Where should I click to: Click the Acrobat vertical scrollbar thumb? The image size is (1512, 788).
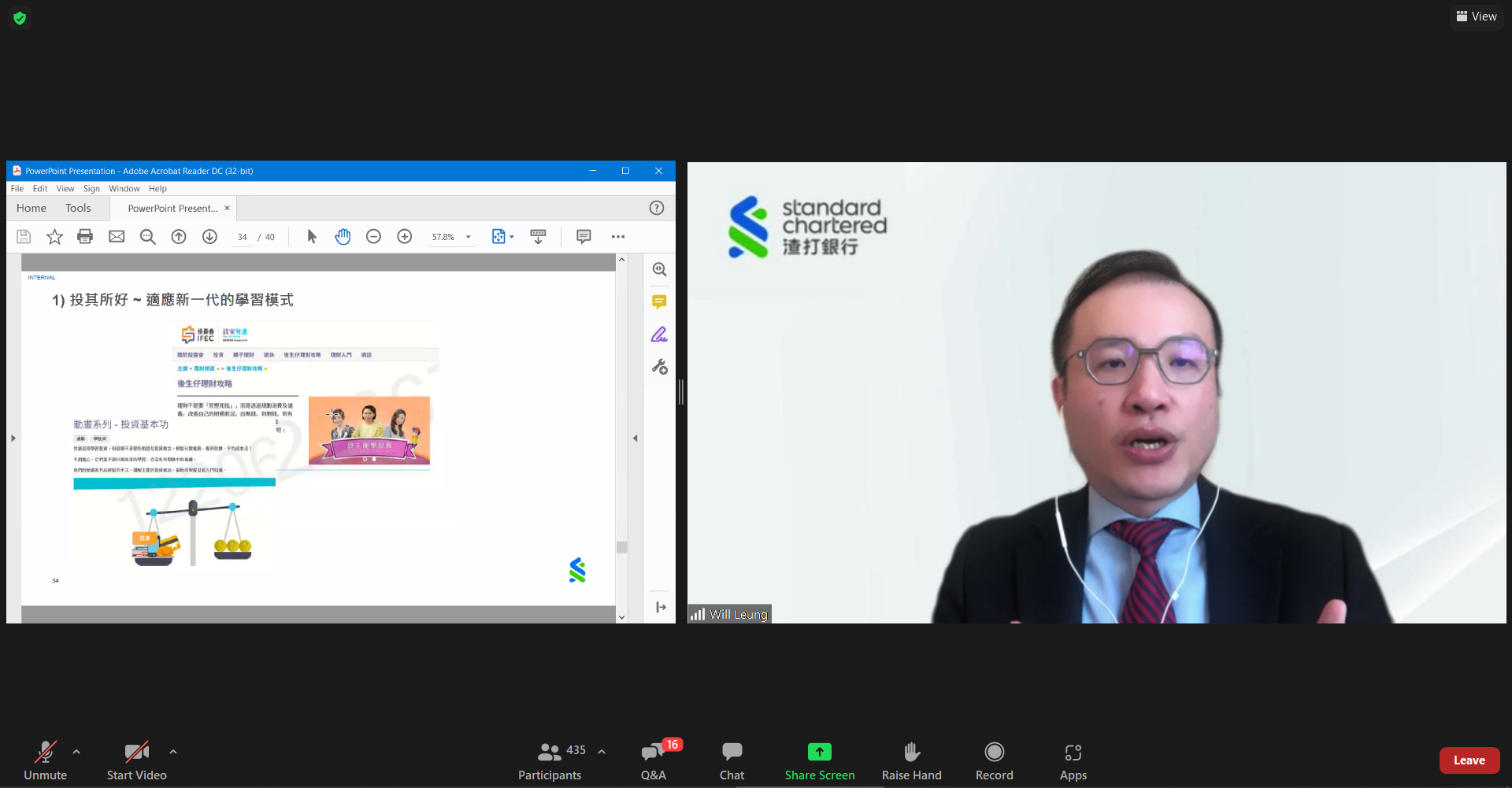pyautogui.click(x=621, y=547)
